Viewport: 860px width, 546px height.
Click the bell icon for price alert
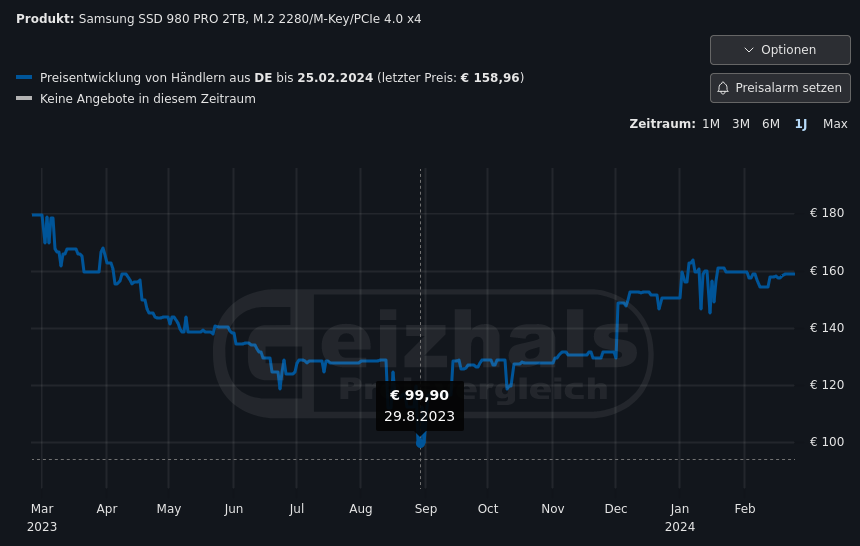723,88
